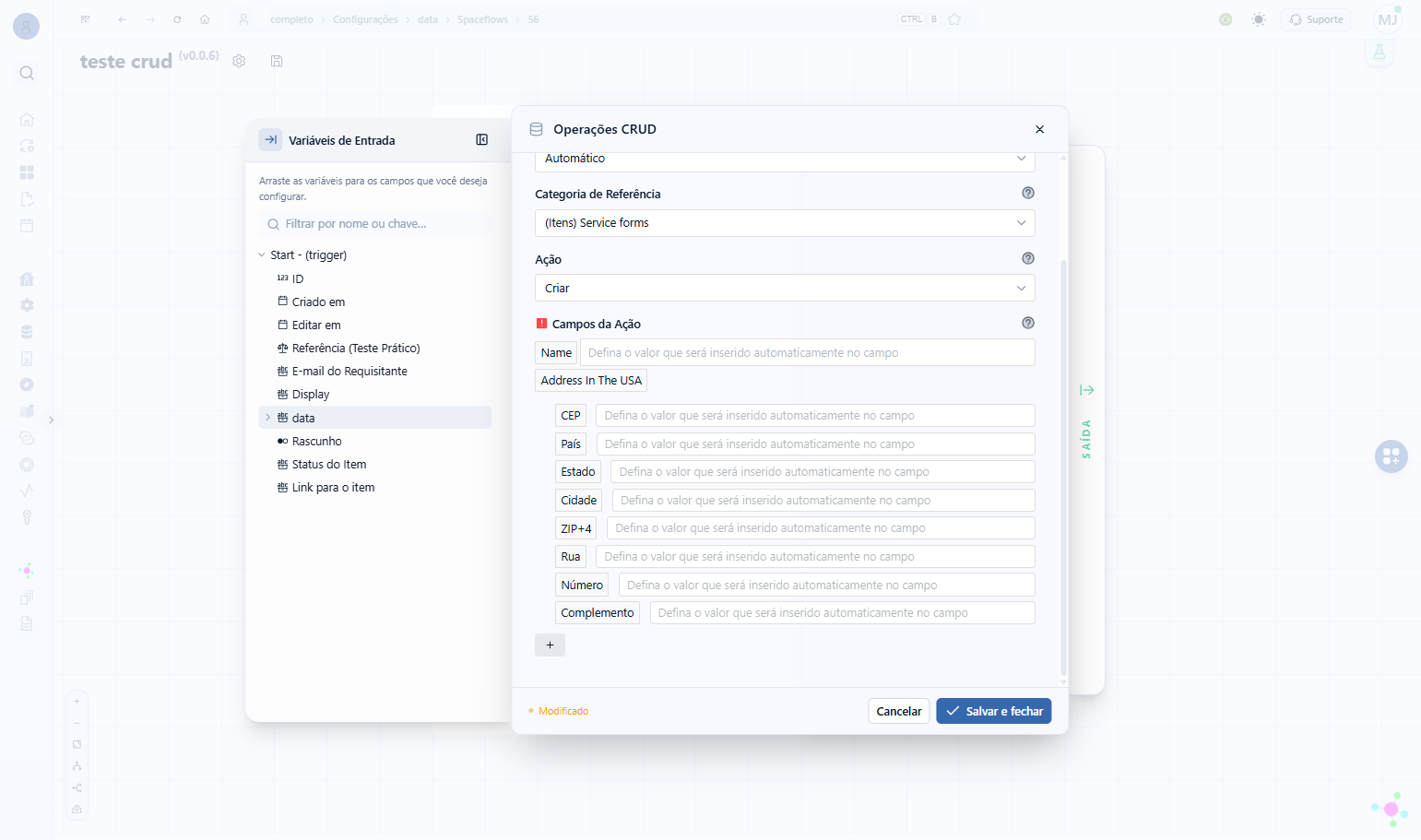This screenshot has width=1421, height=840.
Task: Select Status do Item variable
Action: (x=329, y=465)
